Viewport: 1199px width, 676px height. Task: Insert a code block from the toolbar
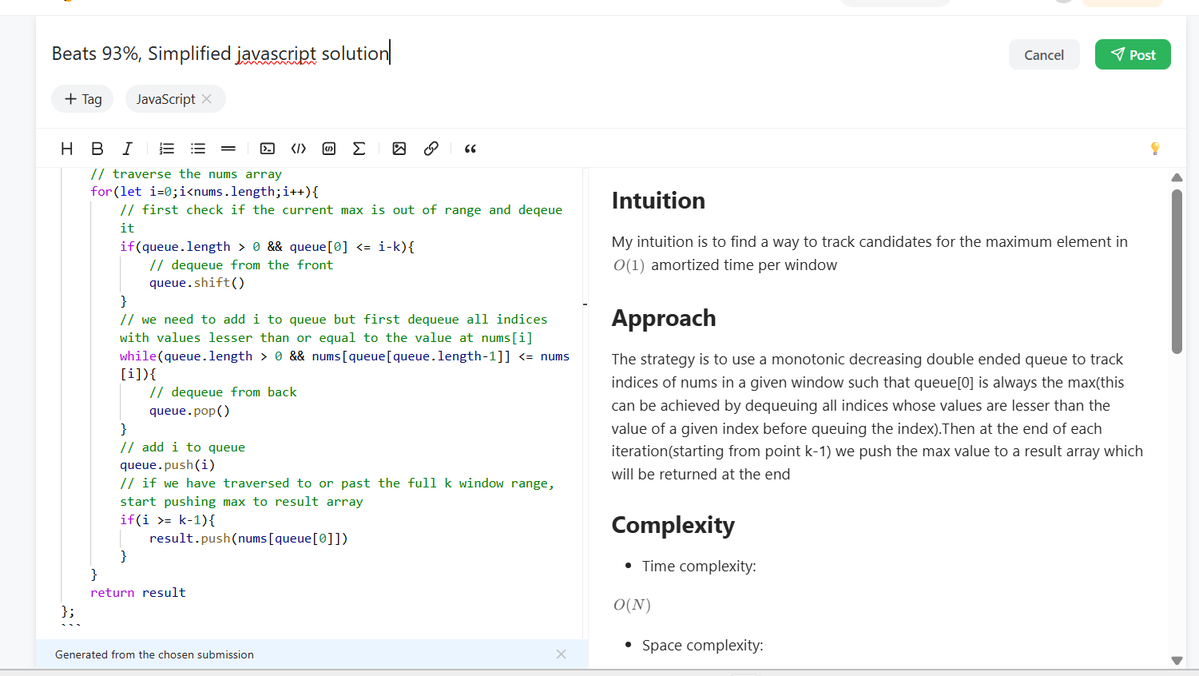[267, 148]
